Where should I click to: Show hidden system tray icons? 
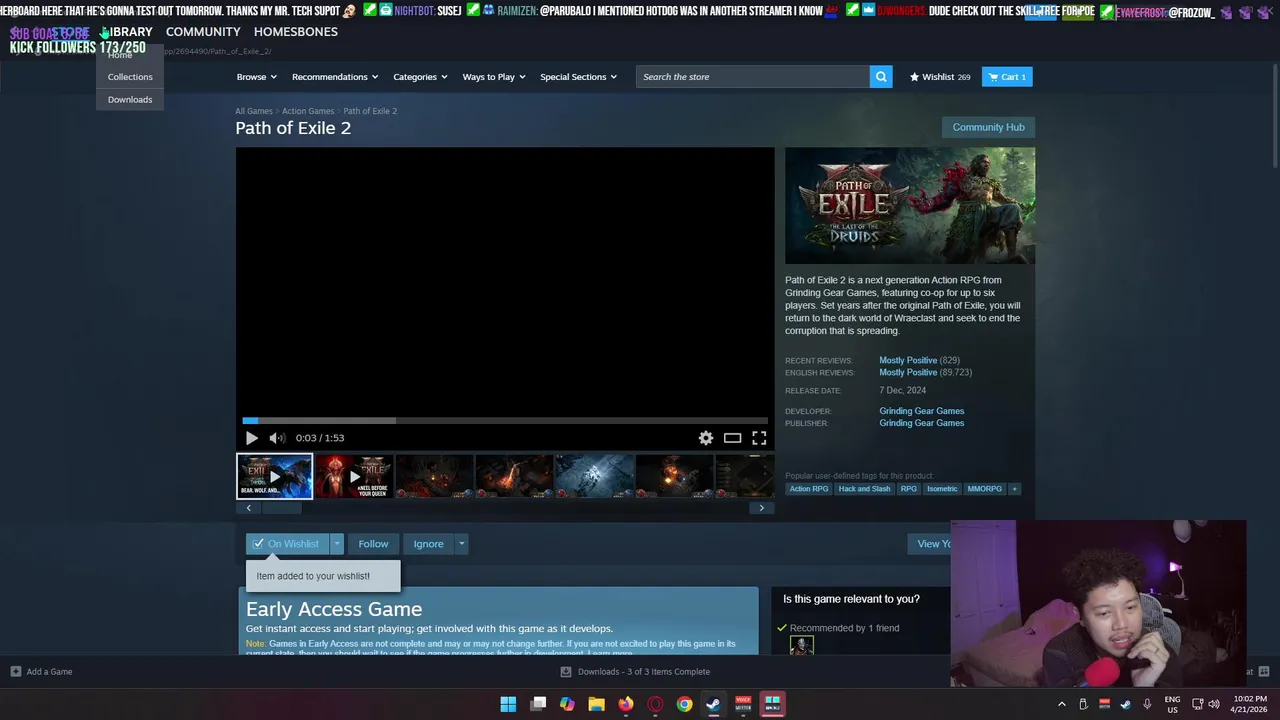[x=1062, y=704]
